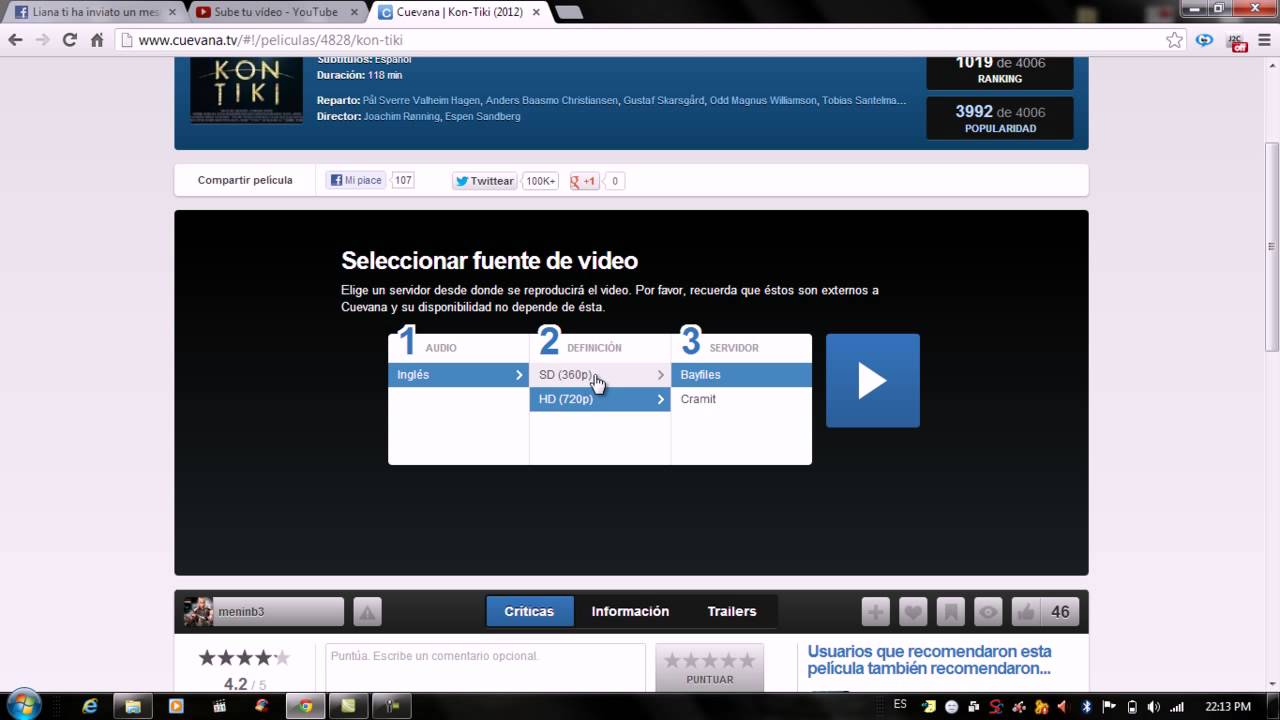This screenshot has width=1280, height=720.
Task: Click the network signal tray icon
Action: tap(1176, 706)
